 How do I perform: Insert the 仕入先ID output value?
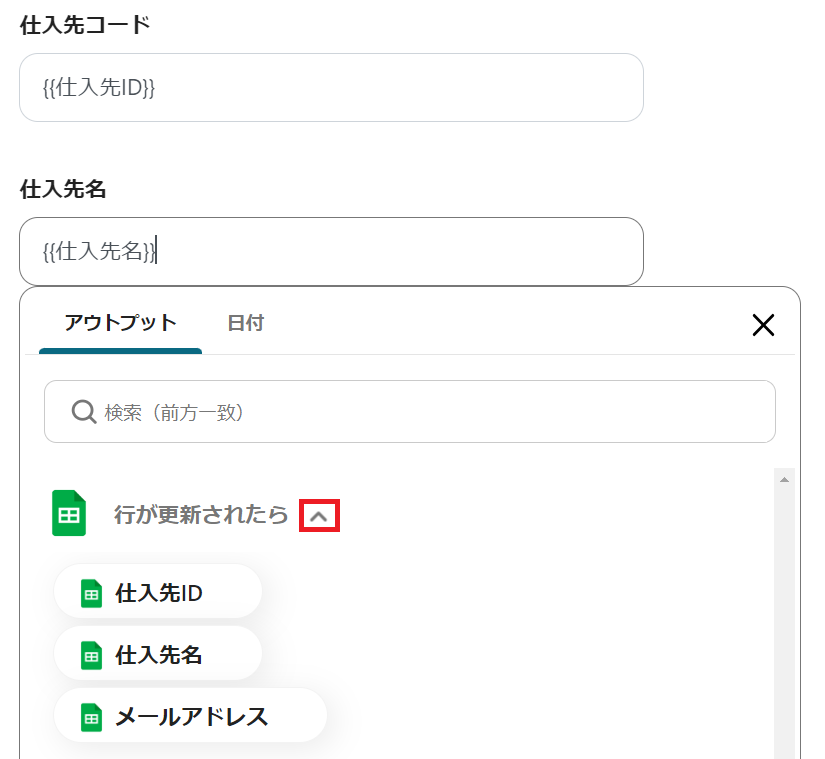(158, 594)
